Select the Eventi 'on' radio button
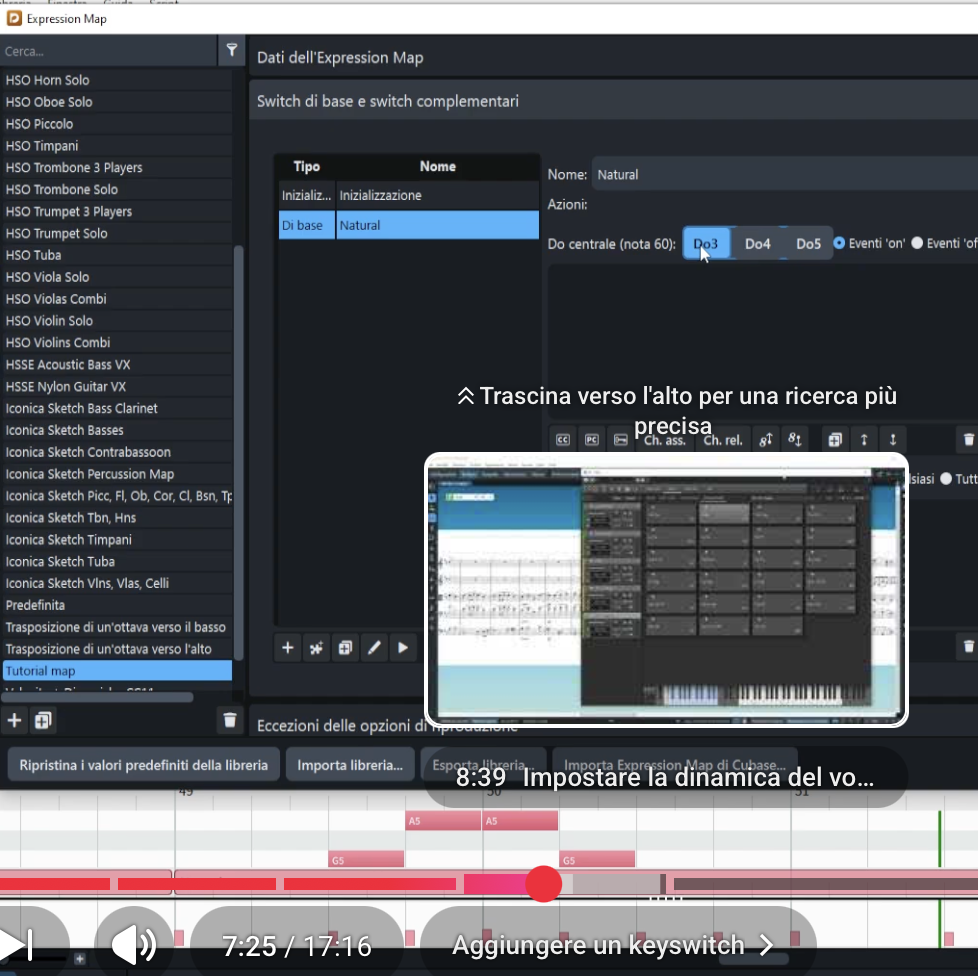The image size is (978, 976). (839, 243)
